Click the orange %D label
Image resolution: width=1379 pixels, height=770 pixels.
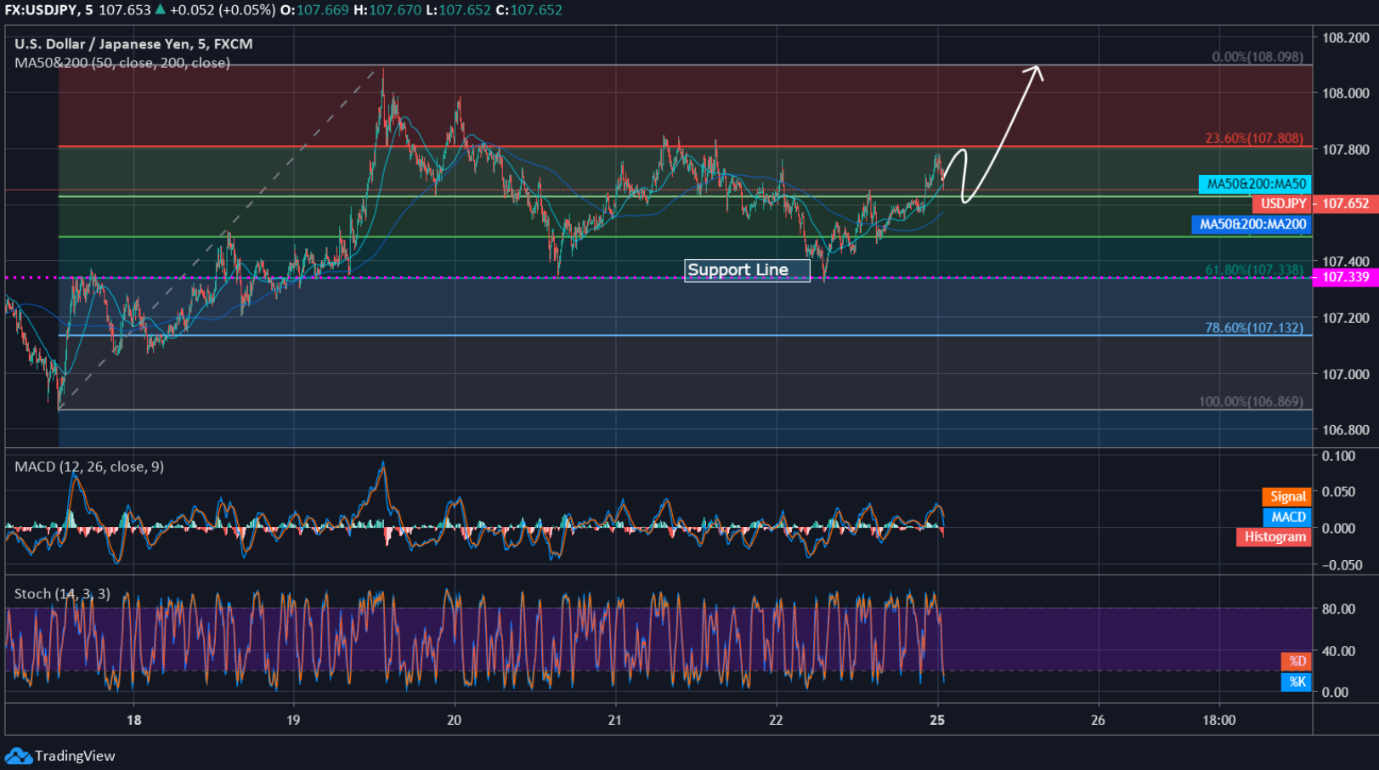pos(1297,661)
